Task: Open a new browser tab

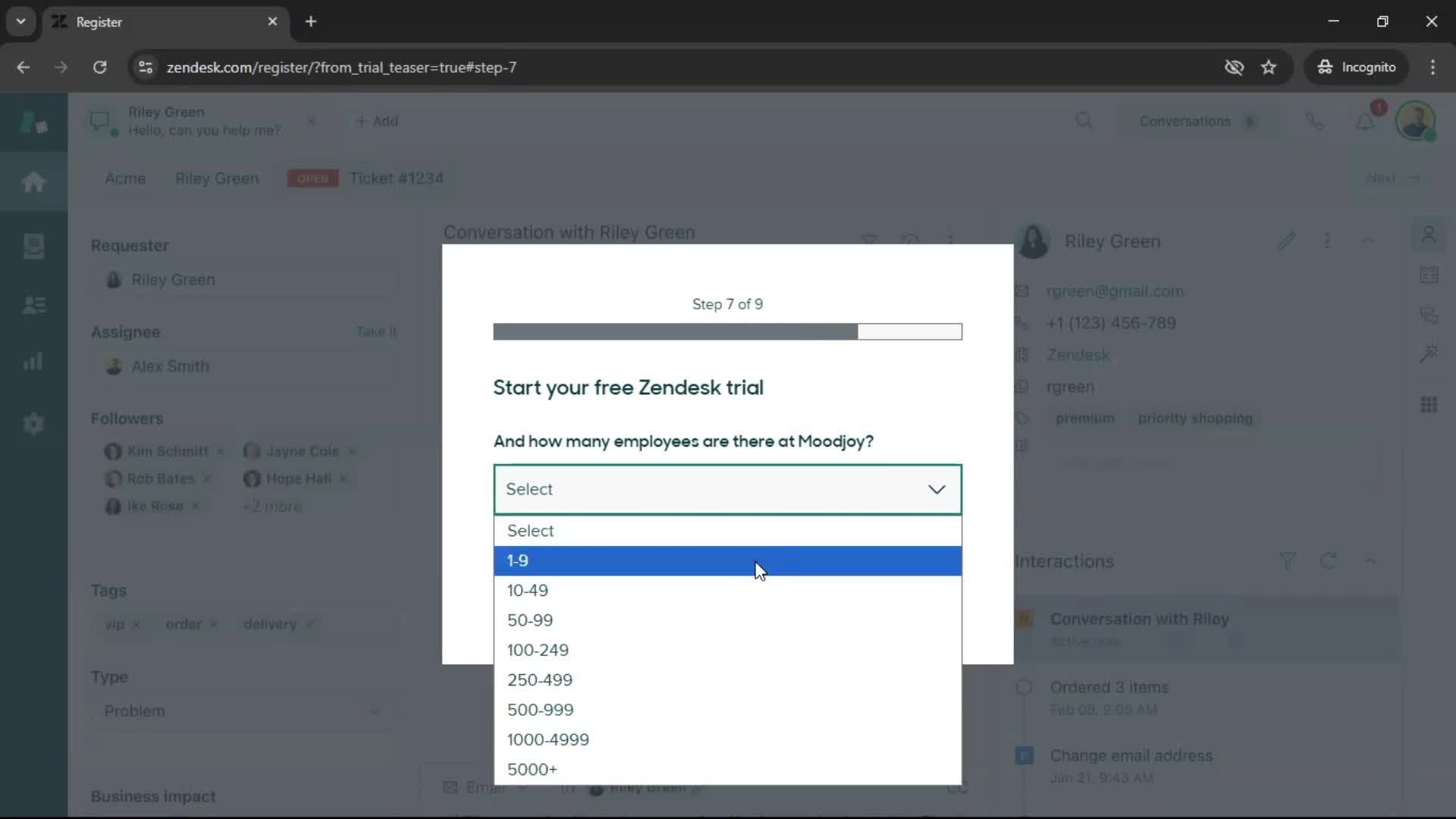Action: tap(311, 21)
